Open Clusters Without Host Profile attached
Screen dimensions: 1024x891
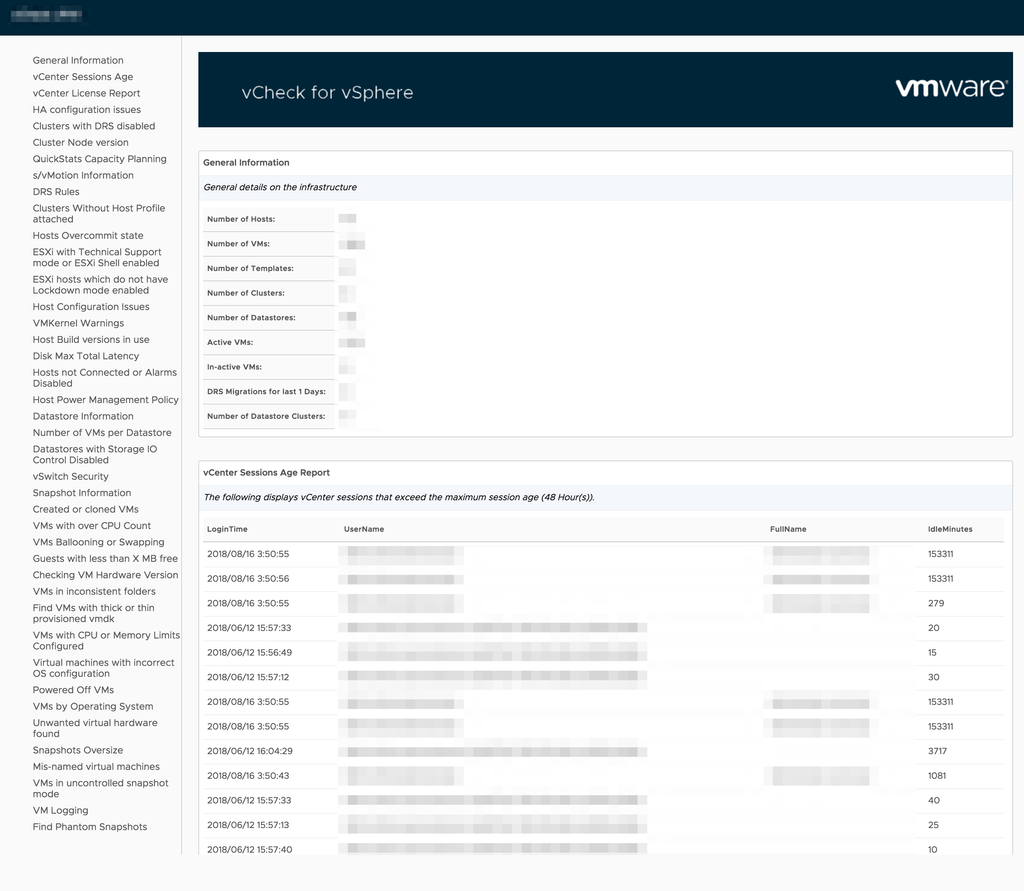pos(99,213)
